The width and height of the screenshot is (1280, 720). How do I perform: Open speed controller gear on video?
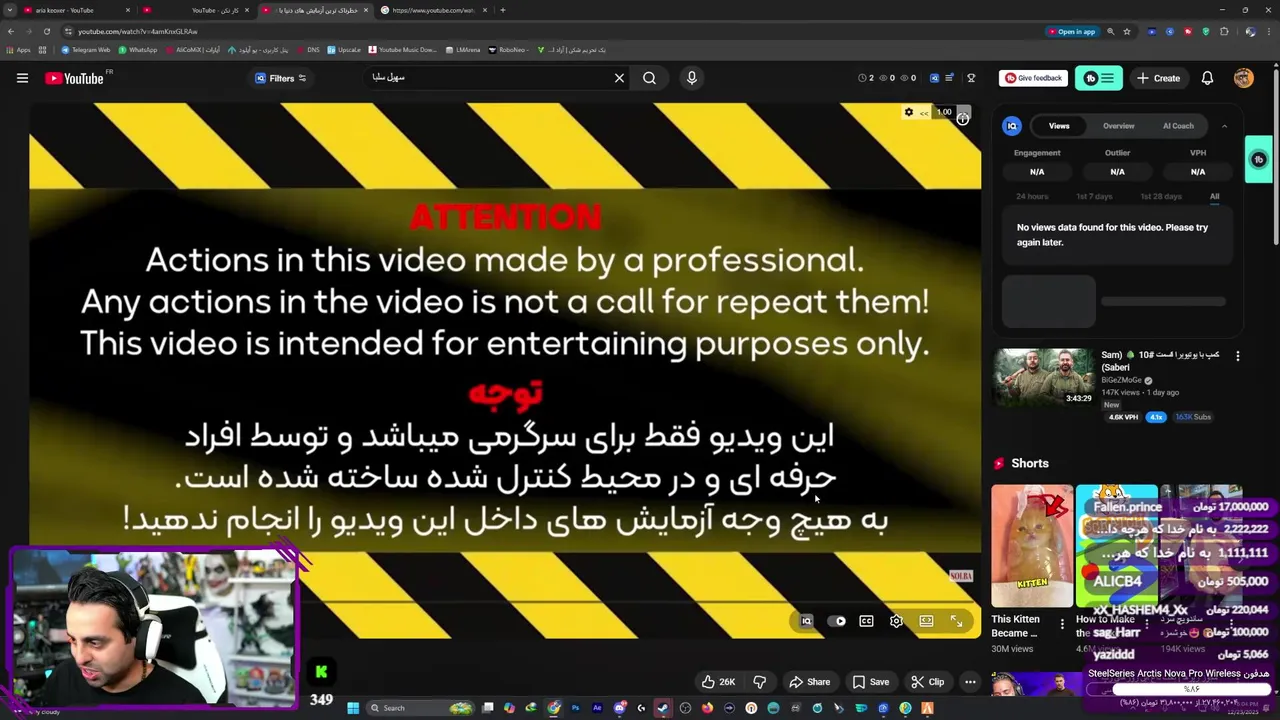908,112
